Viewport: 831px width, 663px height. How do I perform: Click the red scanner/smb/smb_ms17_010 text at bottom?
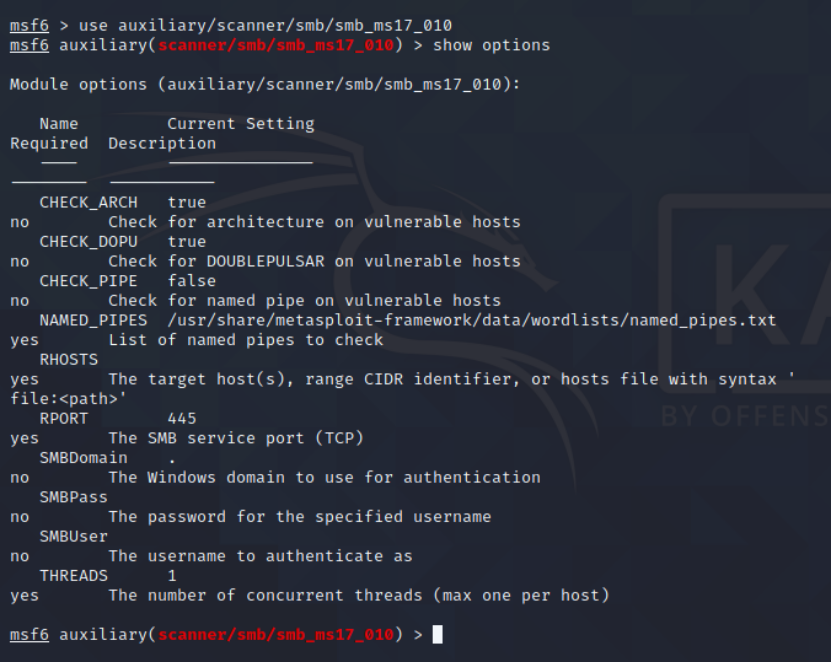coord(276,634)
